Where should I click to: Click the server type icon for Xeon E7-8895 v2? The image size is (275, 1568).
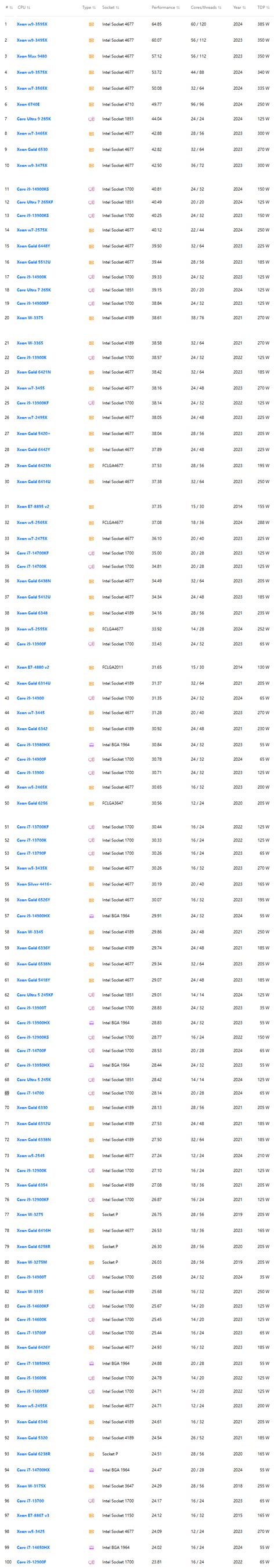92,506
